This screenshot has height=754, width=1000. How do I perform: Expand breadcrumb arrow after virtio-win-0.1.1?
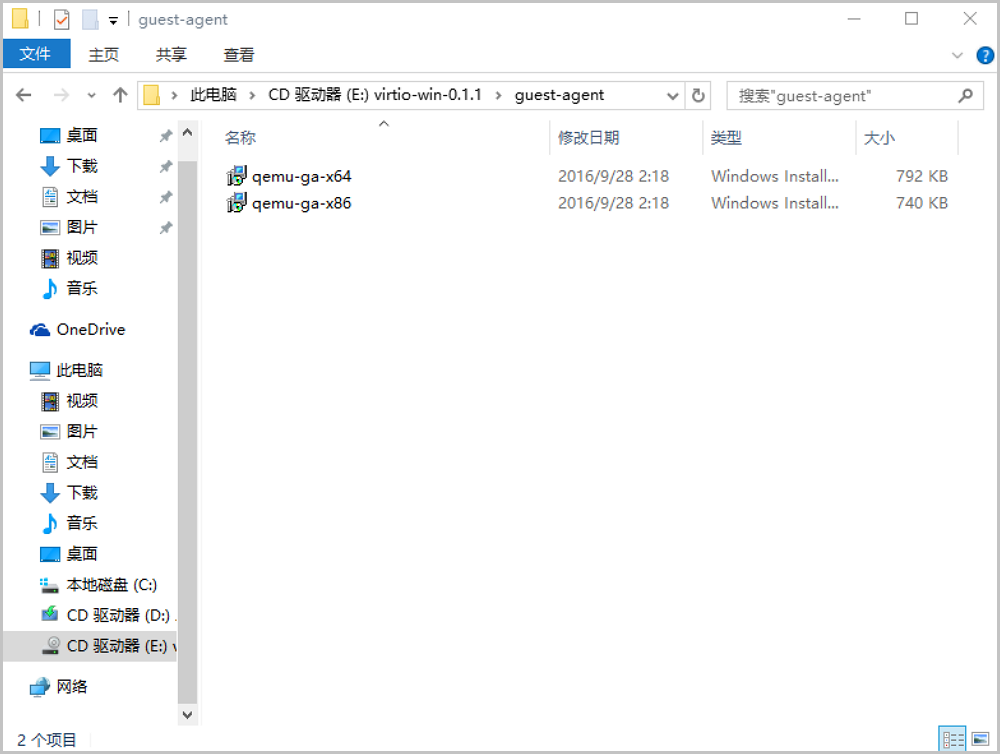coord(498,96)
